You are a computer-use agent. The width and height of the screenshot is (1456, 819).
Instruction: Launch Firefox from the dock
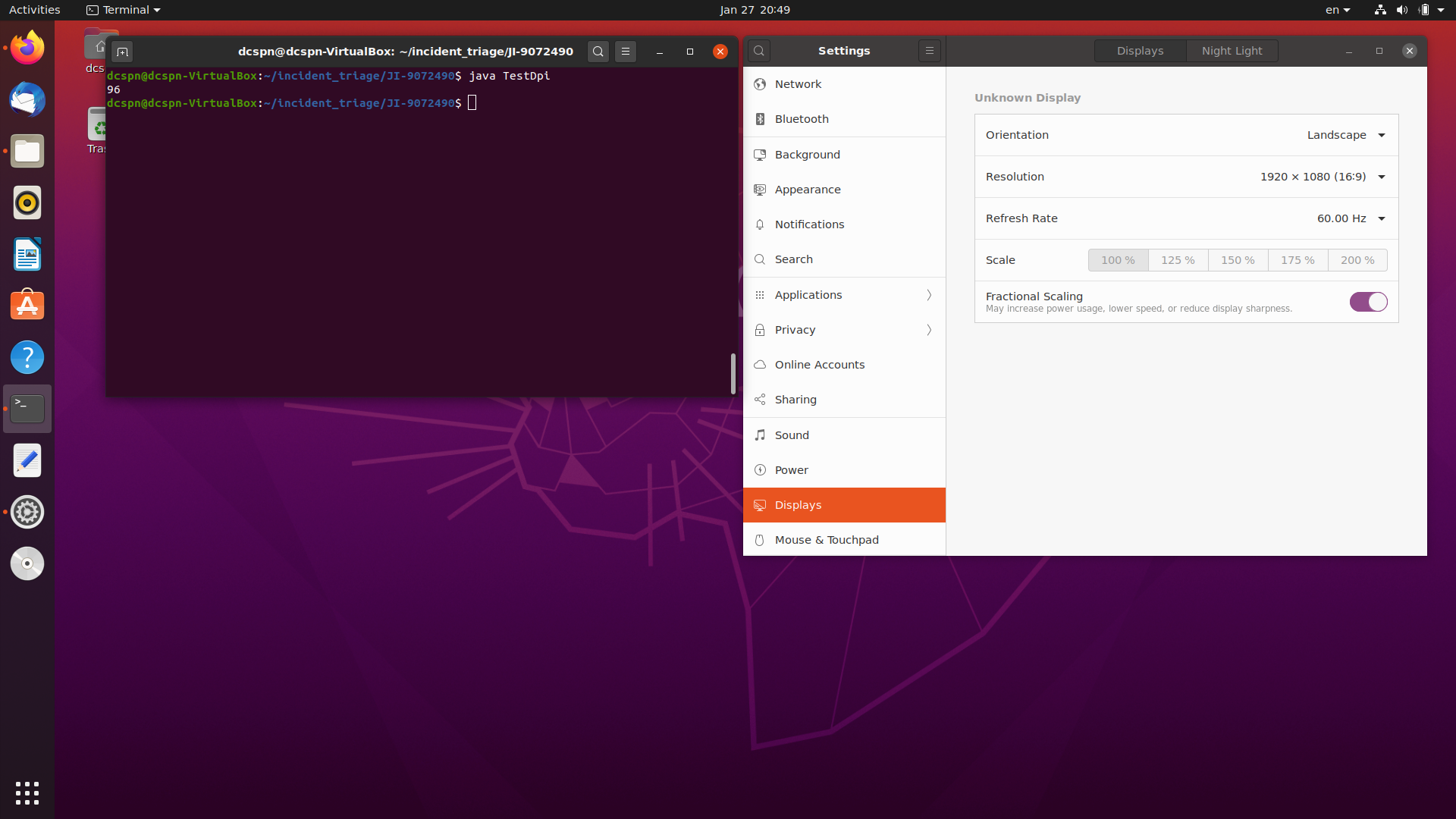27,49
